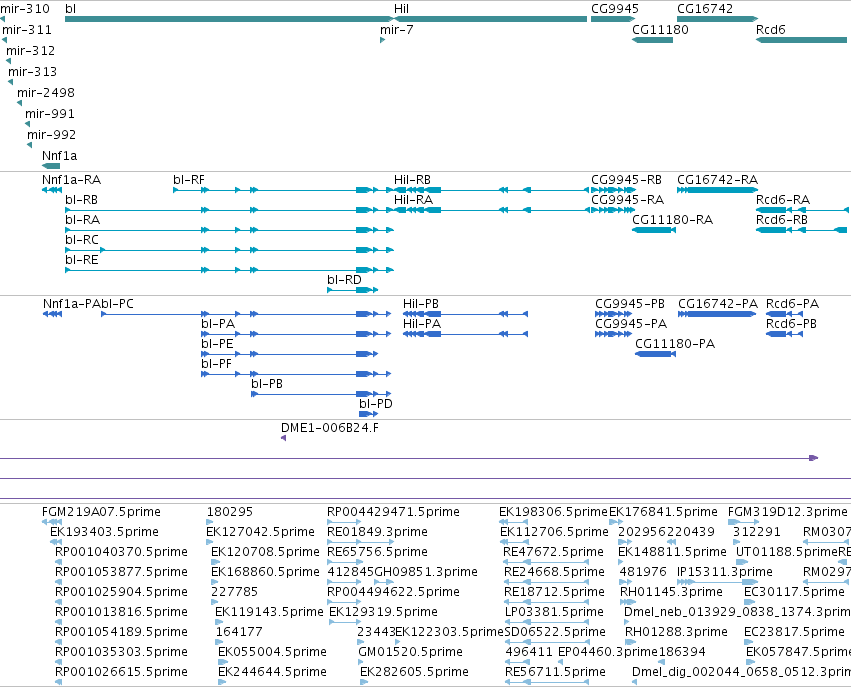Click the GM01520.5prime EST label

click(411, 652)
